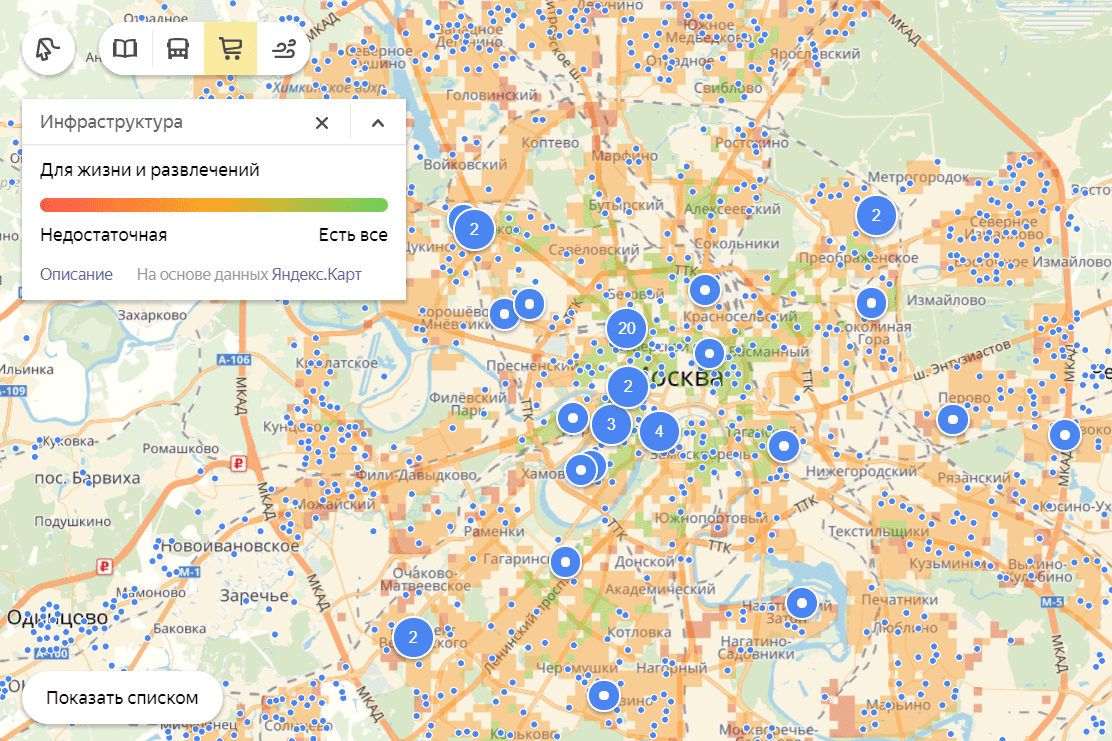The height and width of the screenshot is (741, 1112).
Task: Open the cluster marker labeled 3
Action: tap(611, 425)
